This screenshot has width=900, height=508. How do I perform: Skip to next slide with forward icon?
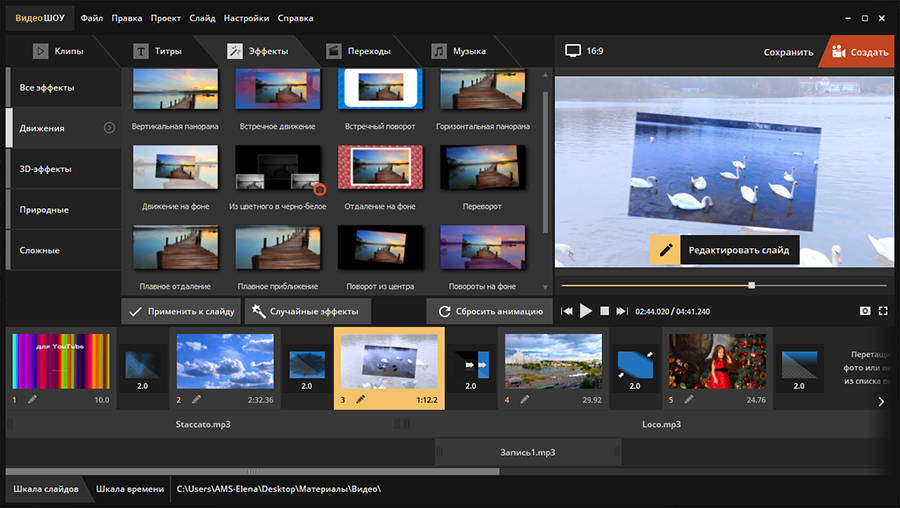tap(622, 311)
